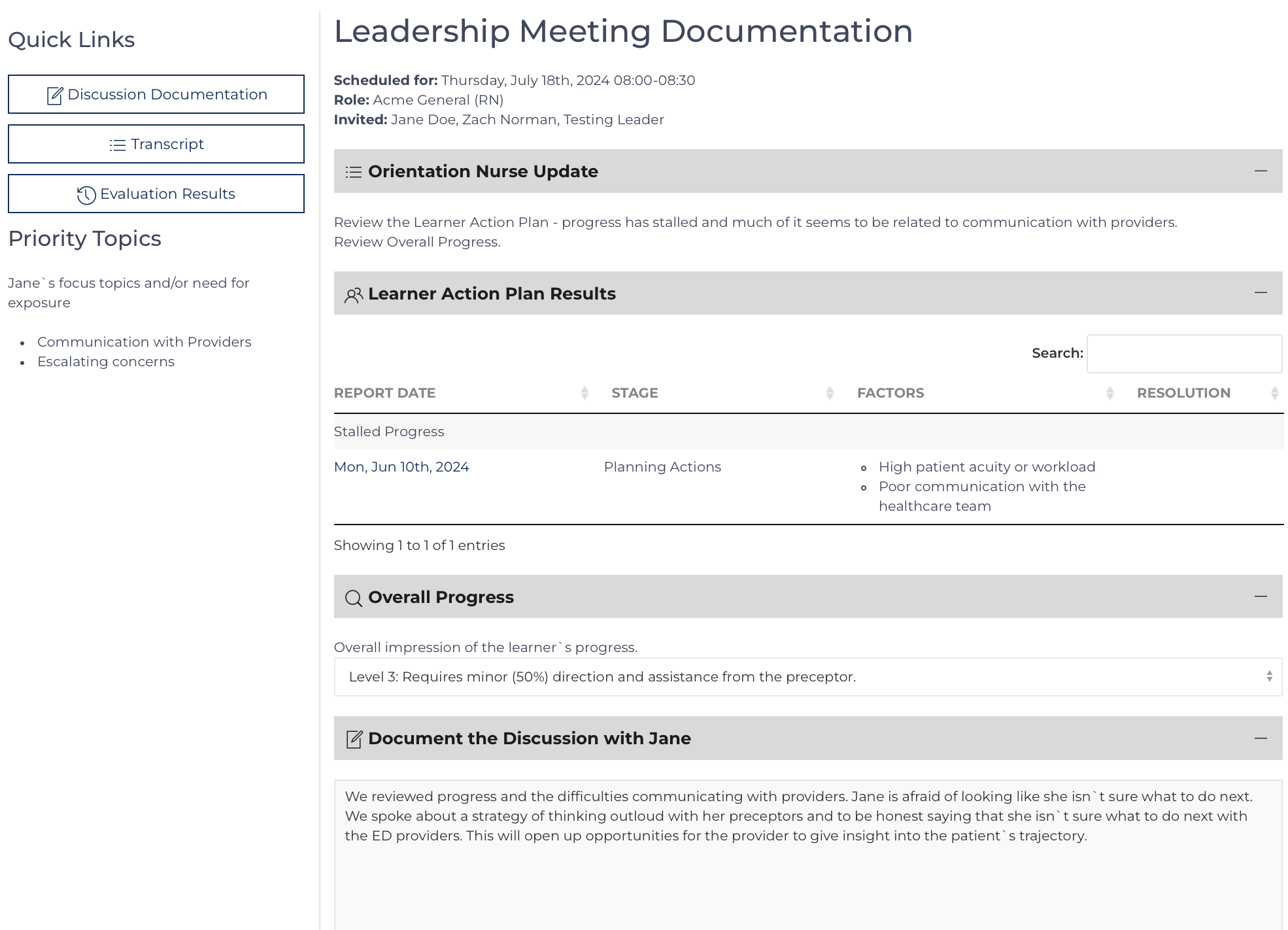Open the Transcript quick link

pyautogui.click(x=156, y=144)
